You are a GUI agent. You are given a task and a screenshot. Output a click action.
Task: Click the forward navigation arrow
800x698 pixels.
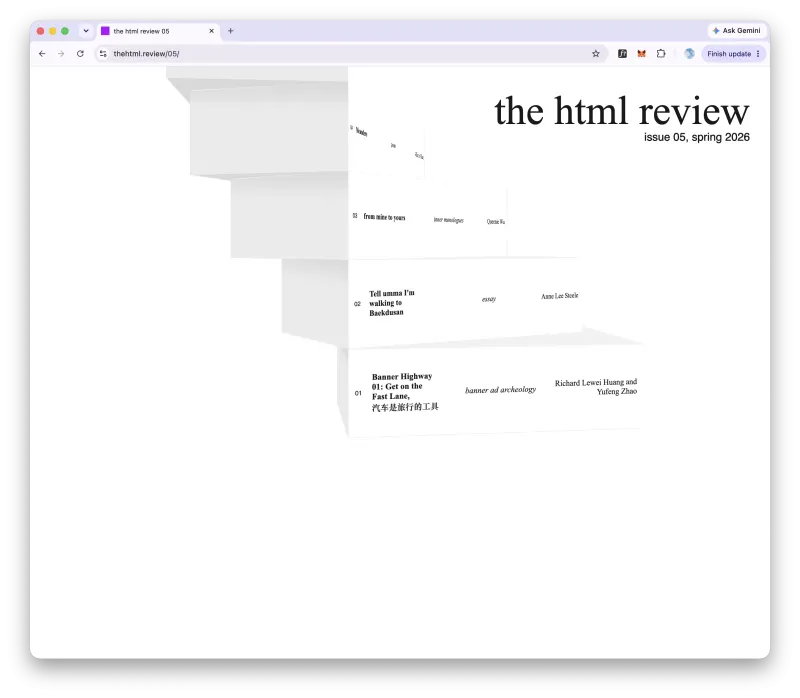[x=61, y=54]
